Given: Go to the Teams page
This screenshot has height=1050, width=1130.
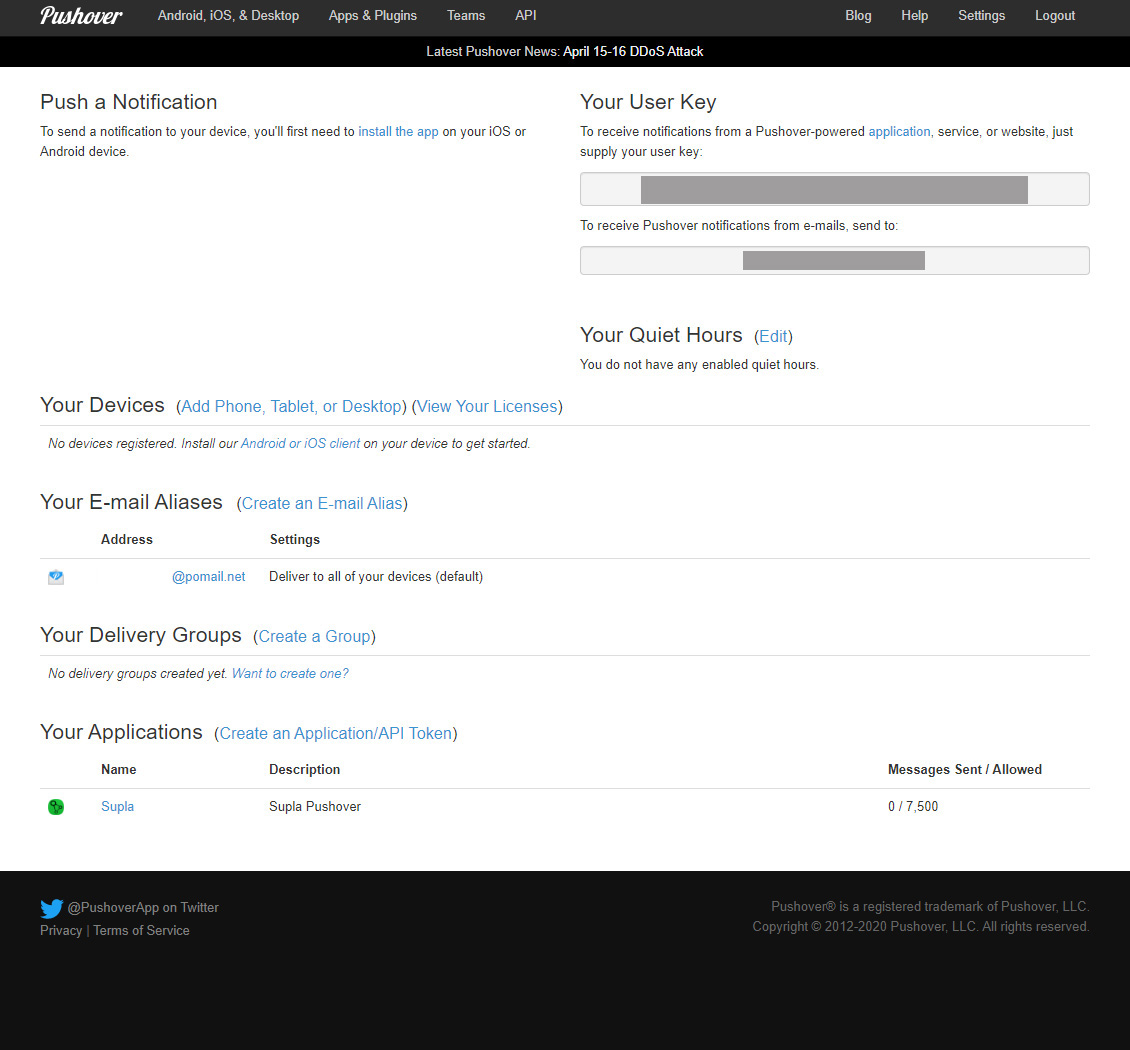Looking at the screenshot, I should (x=466, y=15).
